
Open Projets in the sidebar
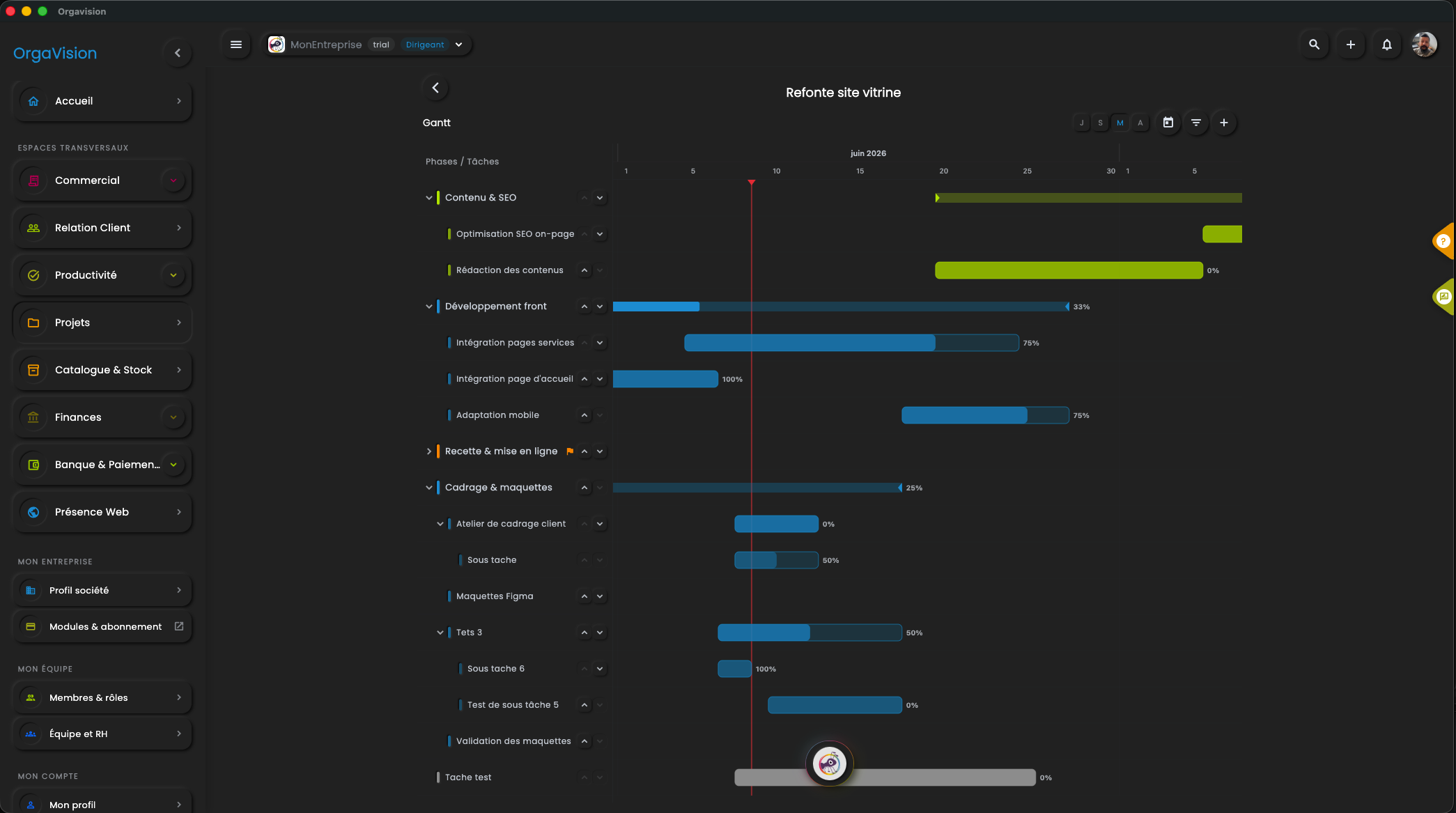102,323
